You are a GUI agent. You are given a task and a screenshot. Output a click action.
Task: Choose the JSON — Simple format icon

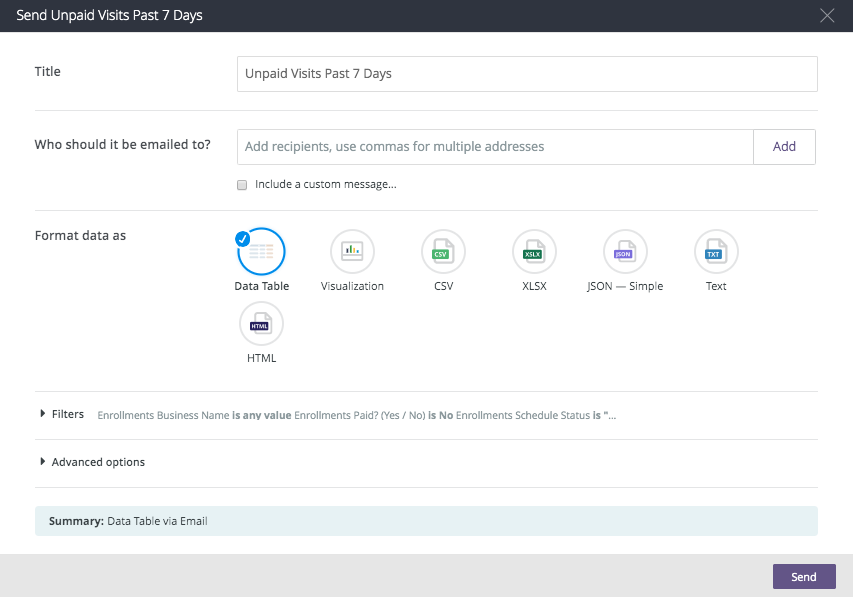pyautogui.click(x=625, y=252)
